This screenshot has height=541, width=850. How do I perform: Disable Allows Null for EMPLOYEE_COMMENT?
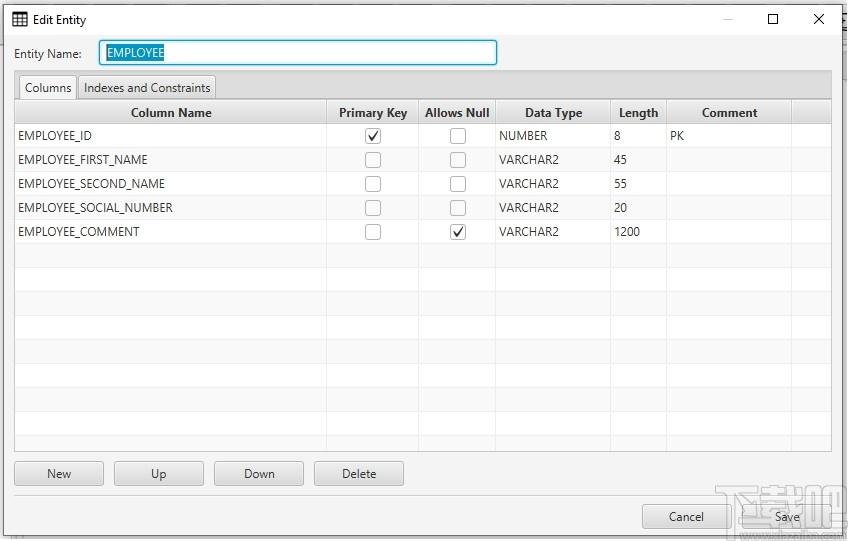457,232
